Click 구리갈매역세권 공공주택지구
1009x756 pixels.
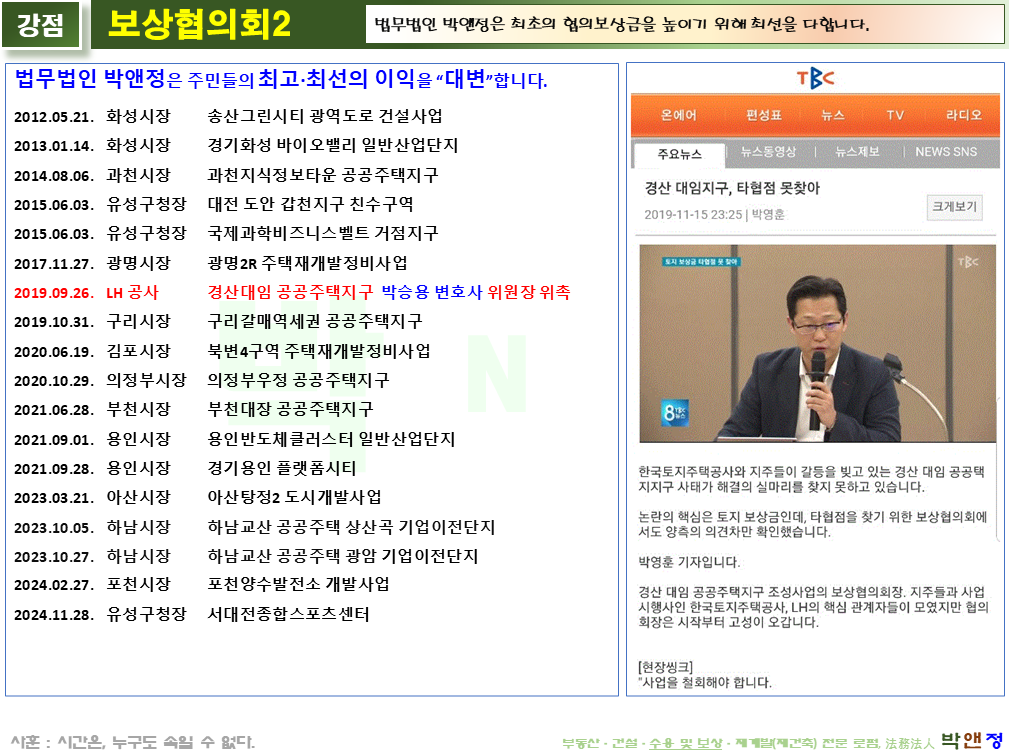coord(315,322)
